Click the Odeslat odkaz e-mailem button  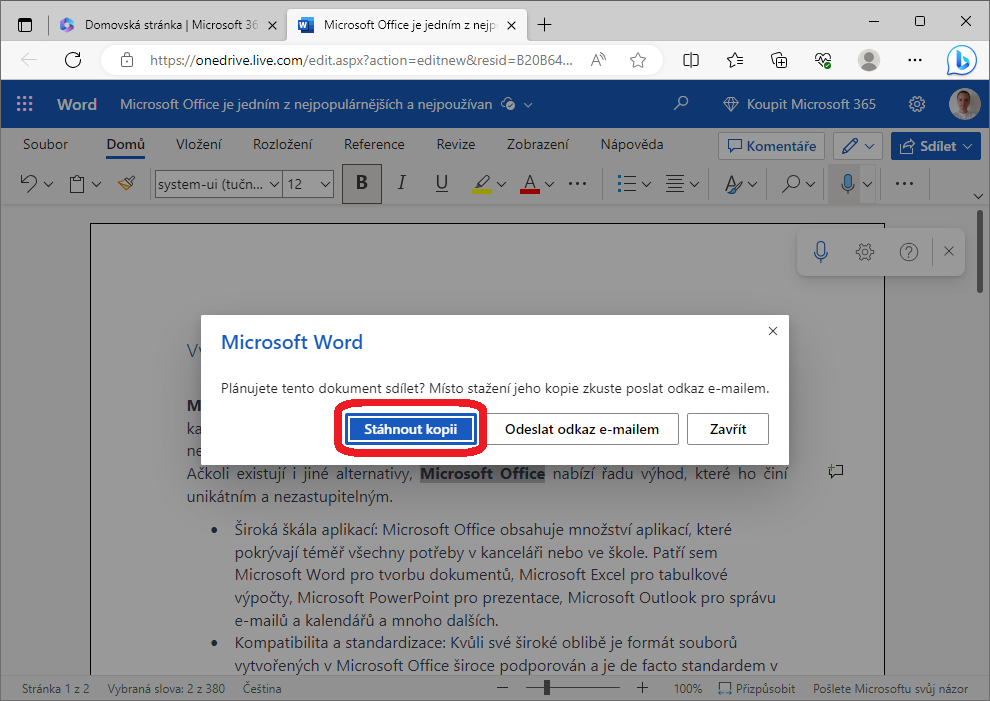[x=581, y=429]
